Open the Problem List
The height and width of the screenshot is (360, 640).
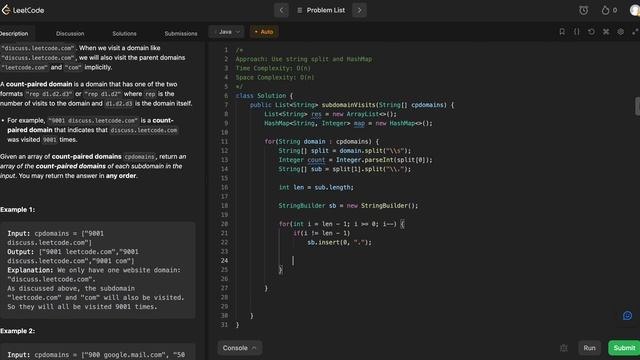tap(321, 10)
